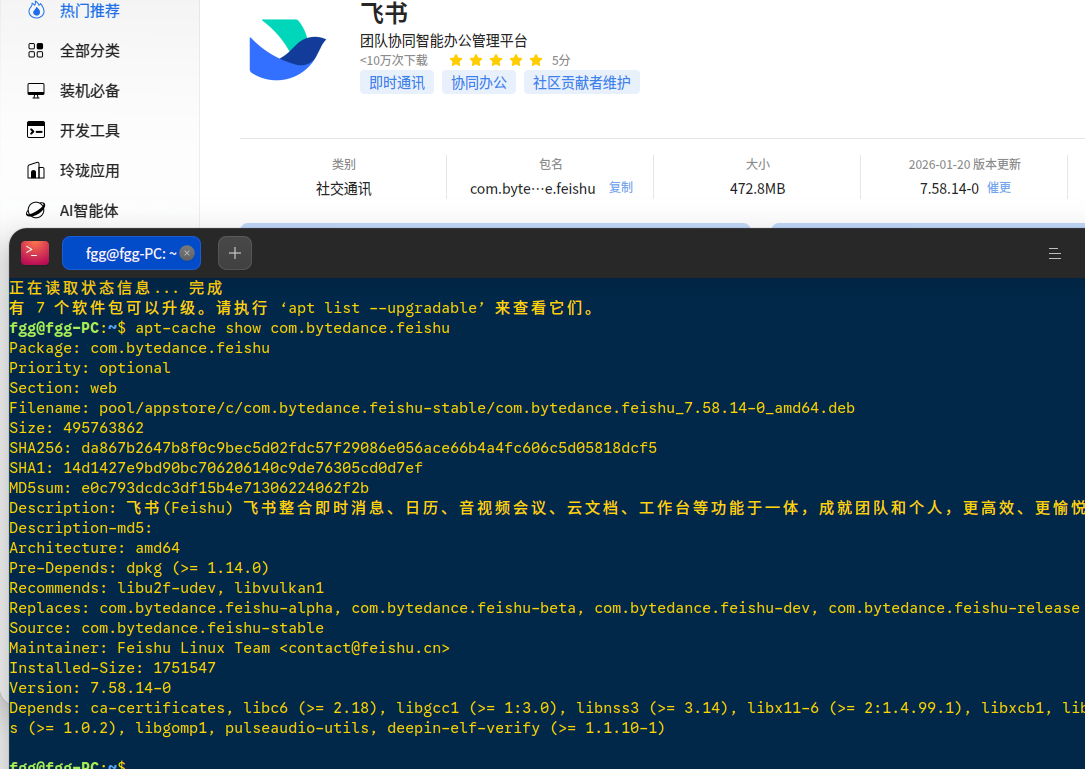Click the planet icon beside AI智能体

pyautogui.click(x=36, y=210)
